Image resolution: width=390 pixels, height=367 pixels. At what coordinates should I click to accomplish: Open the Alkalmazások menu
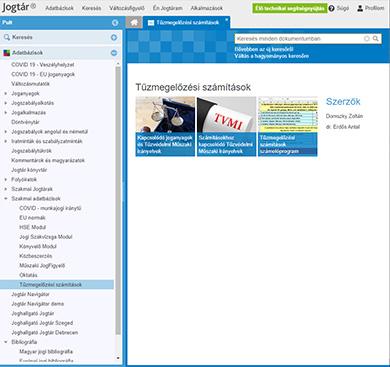coord(207,8)
